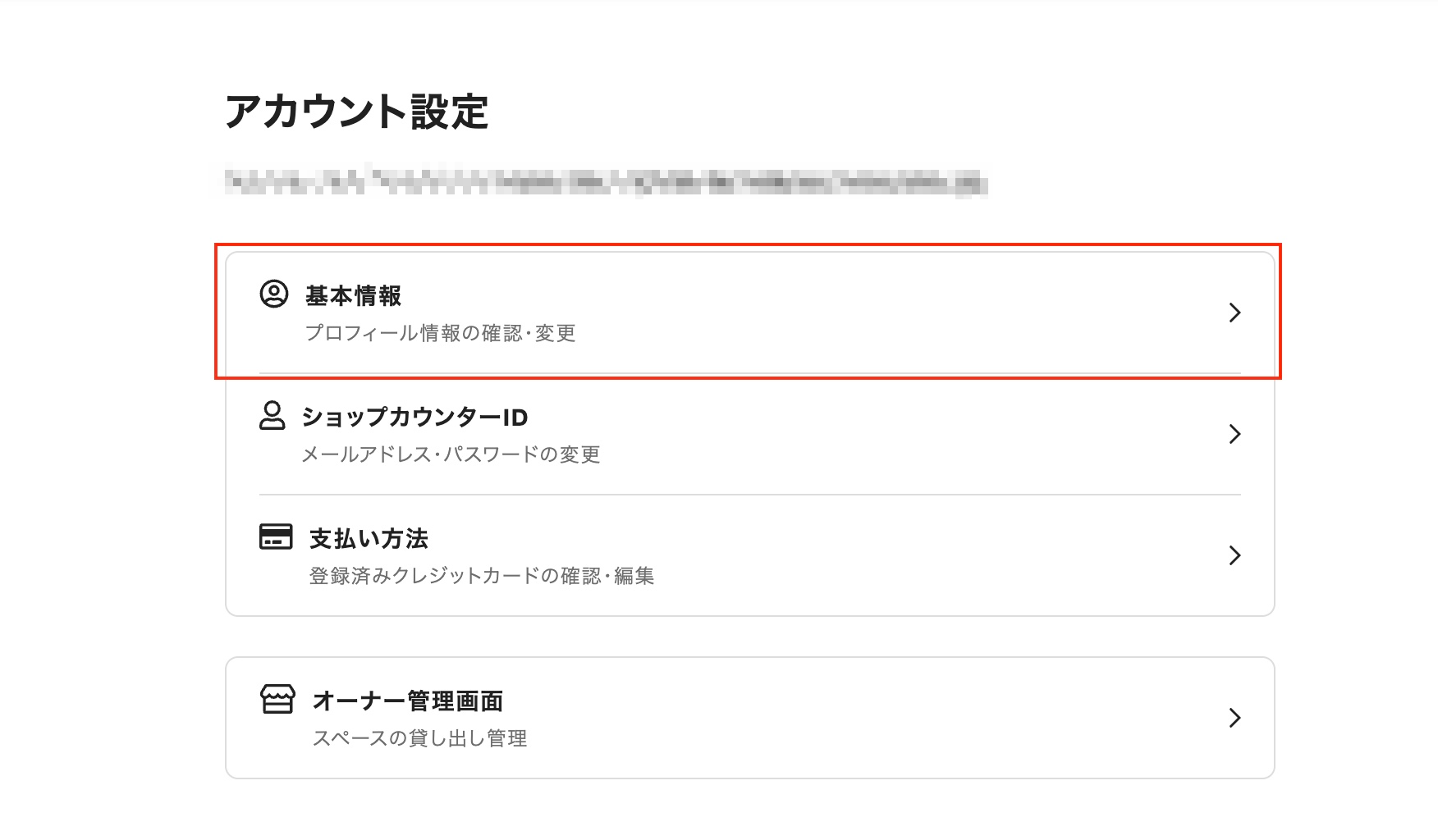Click メールアドレス・パスワードの変更 description text

451,454
